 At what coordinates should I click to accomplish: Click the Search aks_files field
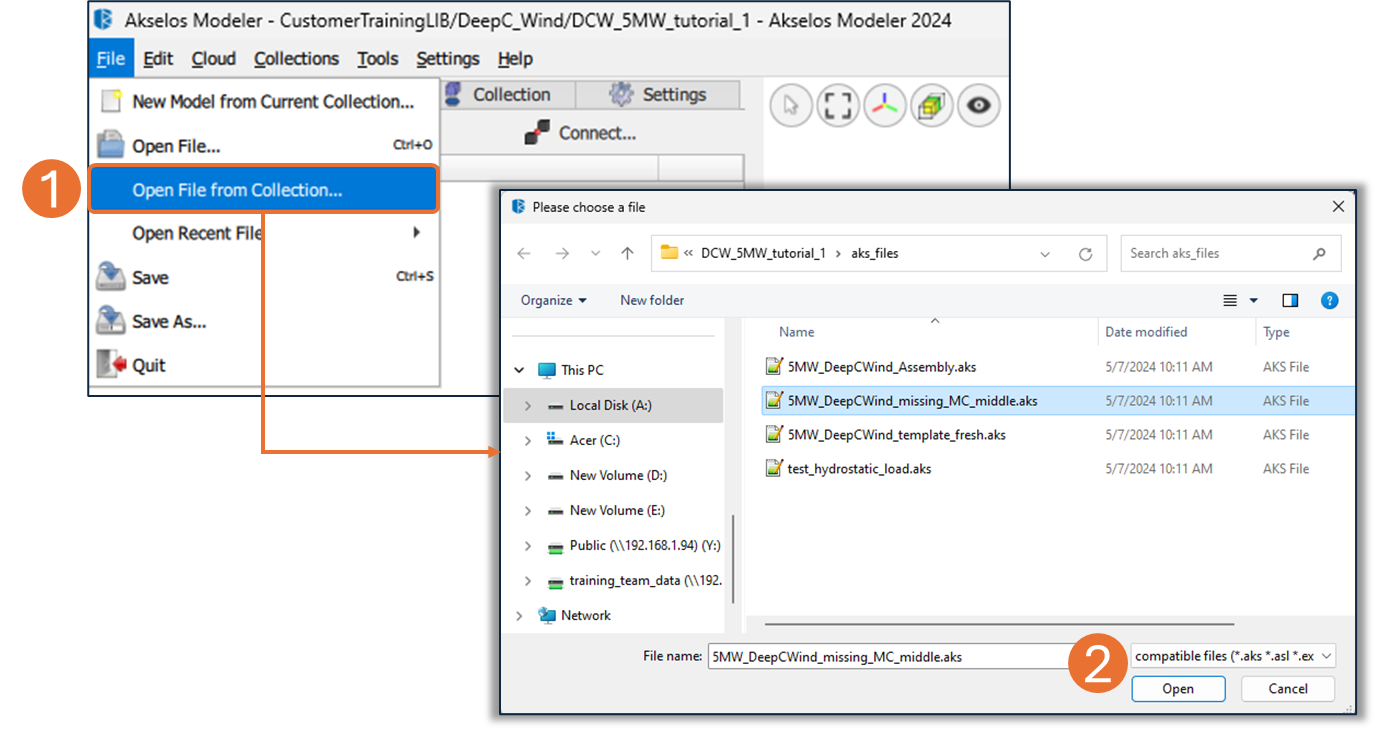click(x=1230, y=253)
